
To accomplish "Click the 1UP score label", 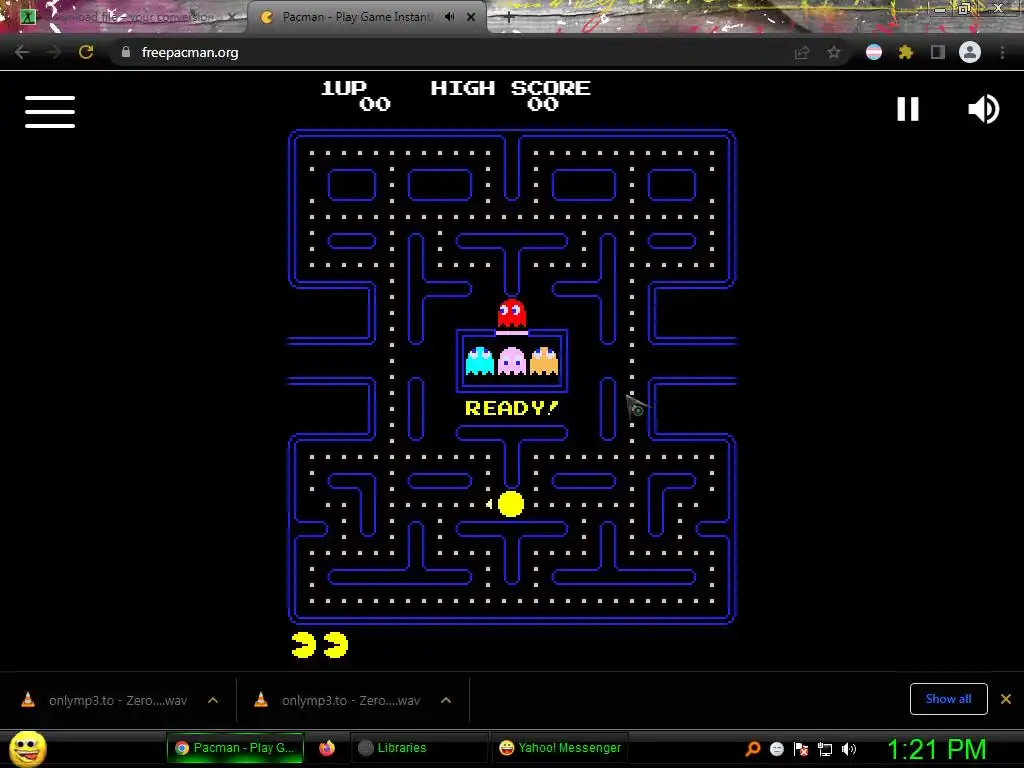I will [344, 88].
